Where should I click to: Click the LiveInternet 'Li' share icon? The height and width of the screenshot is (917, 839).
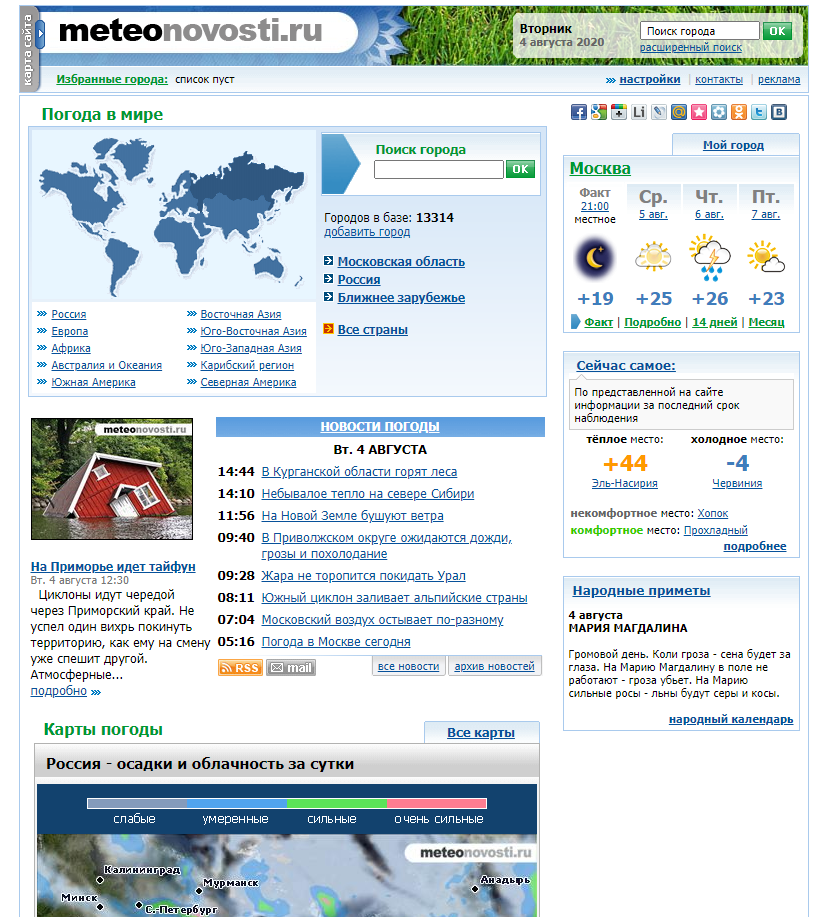638,112
